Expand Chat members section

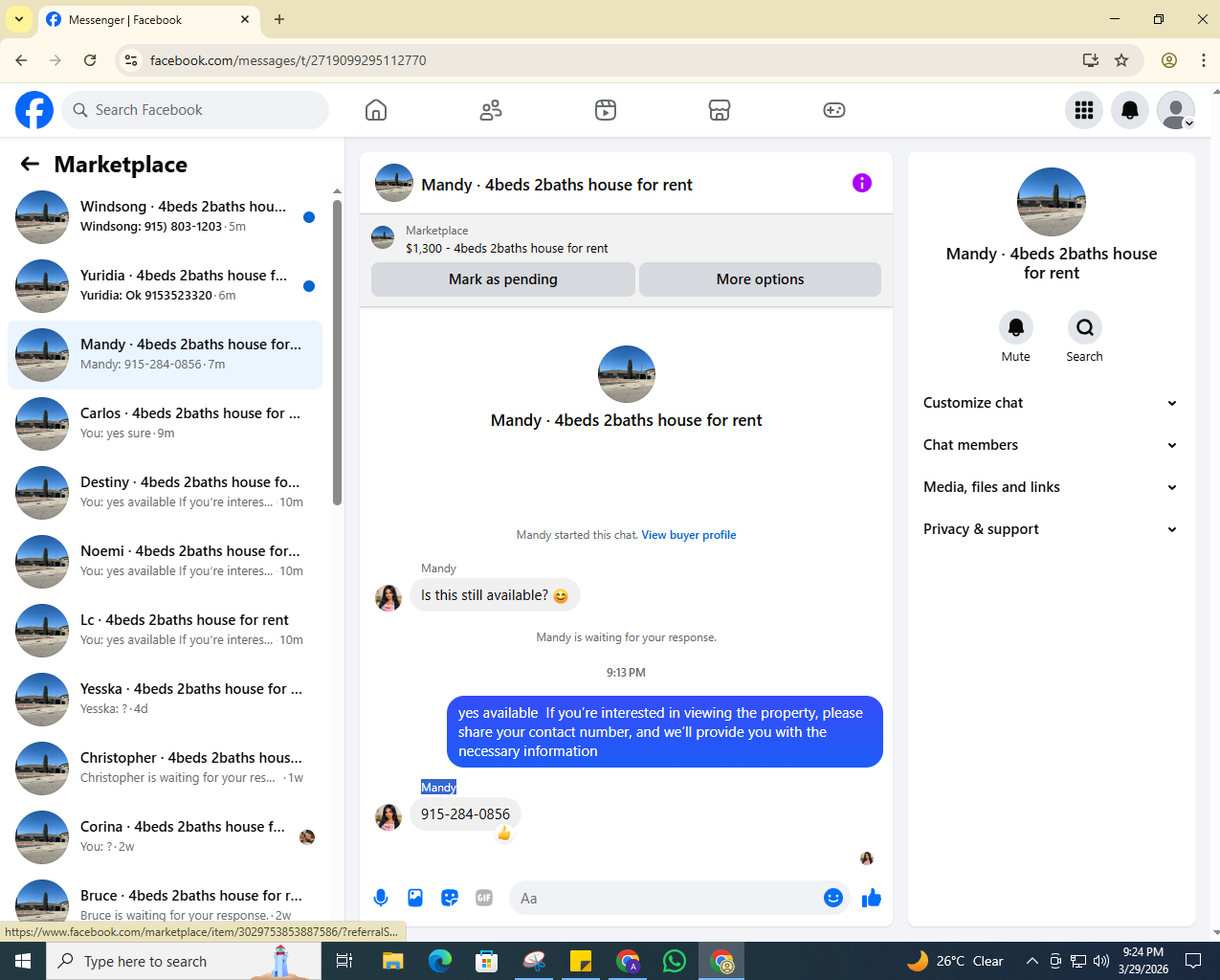tap(1051, 445)
